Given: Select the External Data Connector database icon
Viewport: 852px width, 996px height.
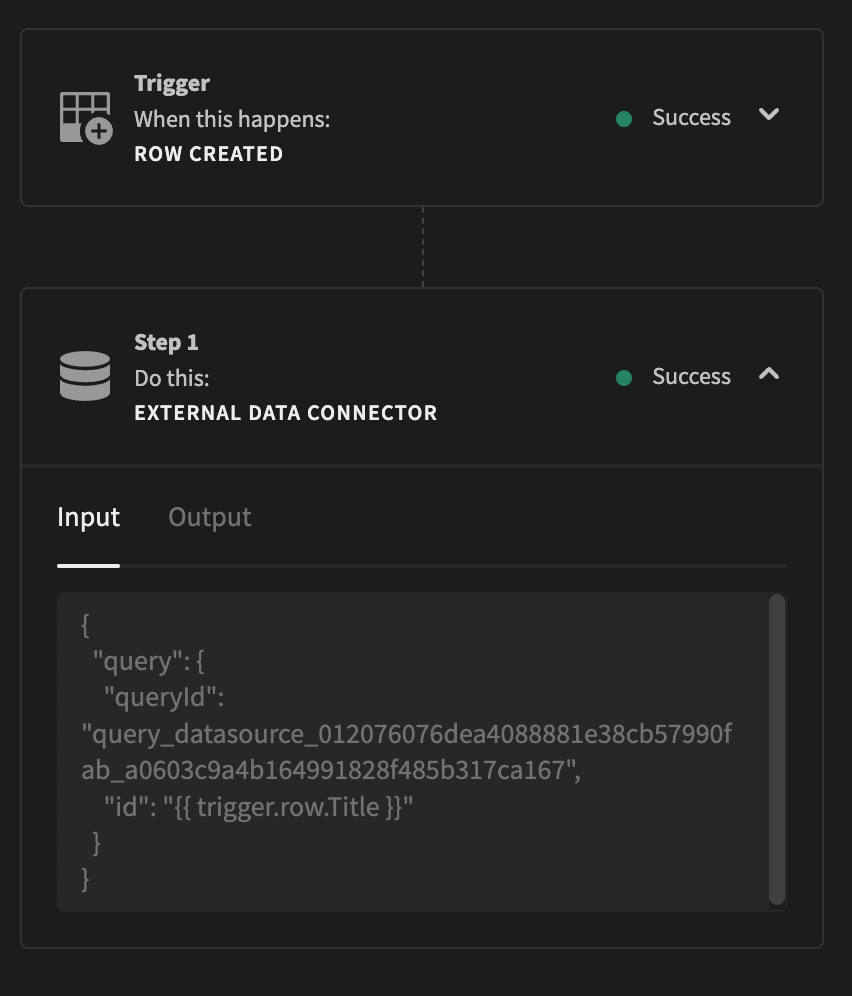Looking at the screenshot, I should pos(84,374).
